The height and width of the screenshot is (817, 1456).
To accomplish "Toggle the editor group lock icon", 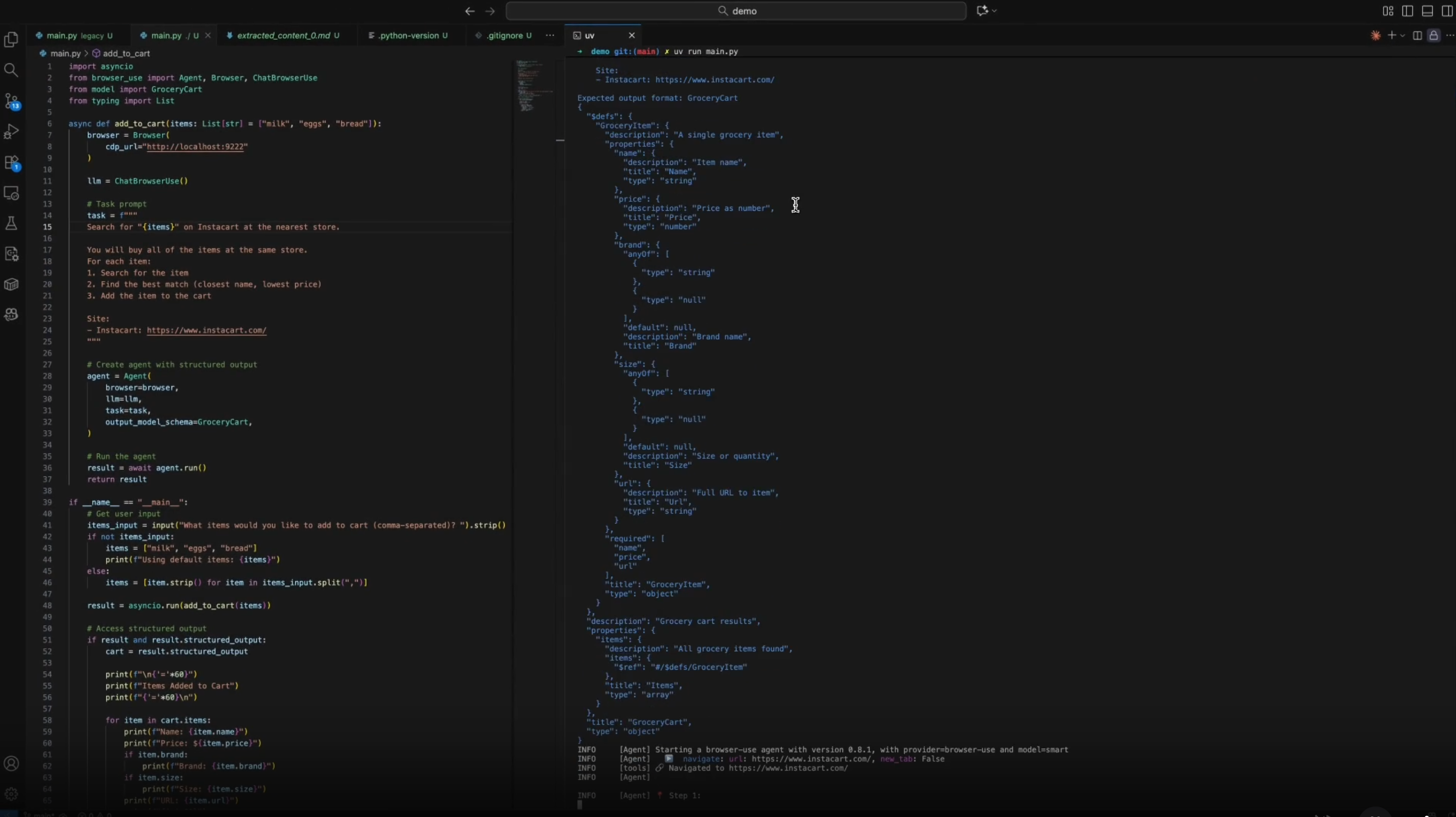I will [1434, 35].
